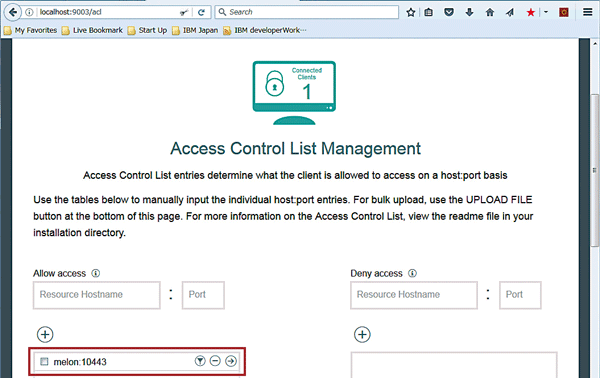
Task: Move melon:10443 with the arrow icon
Action: [x=231, y=361]
